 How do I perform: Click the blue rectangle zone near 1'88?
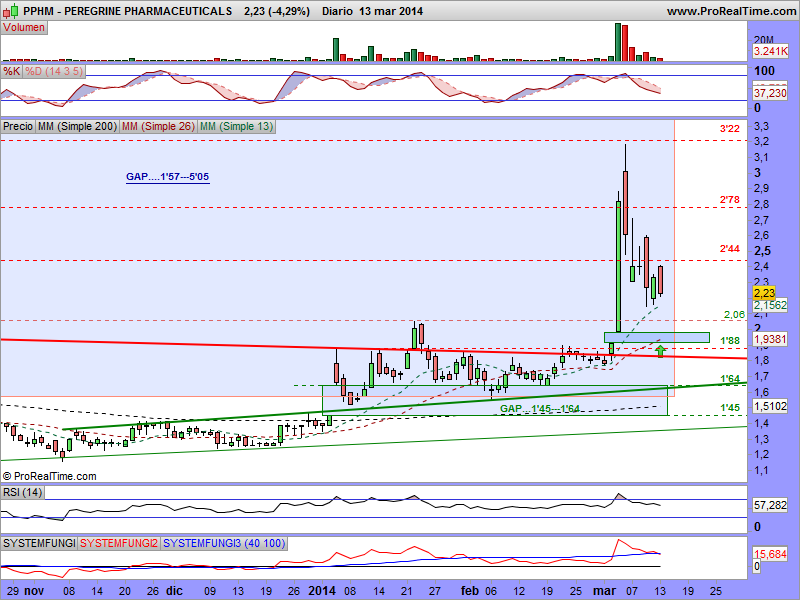tap(657, 337)
